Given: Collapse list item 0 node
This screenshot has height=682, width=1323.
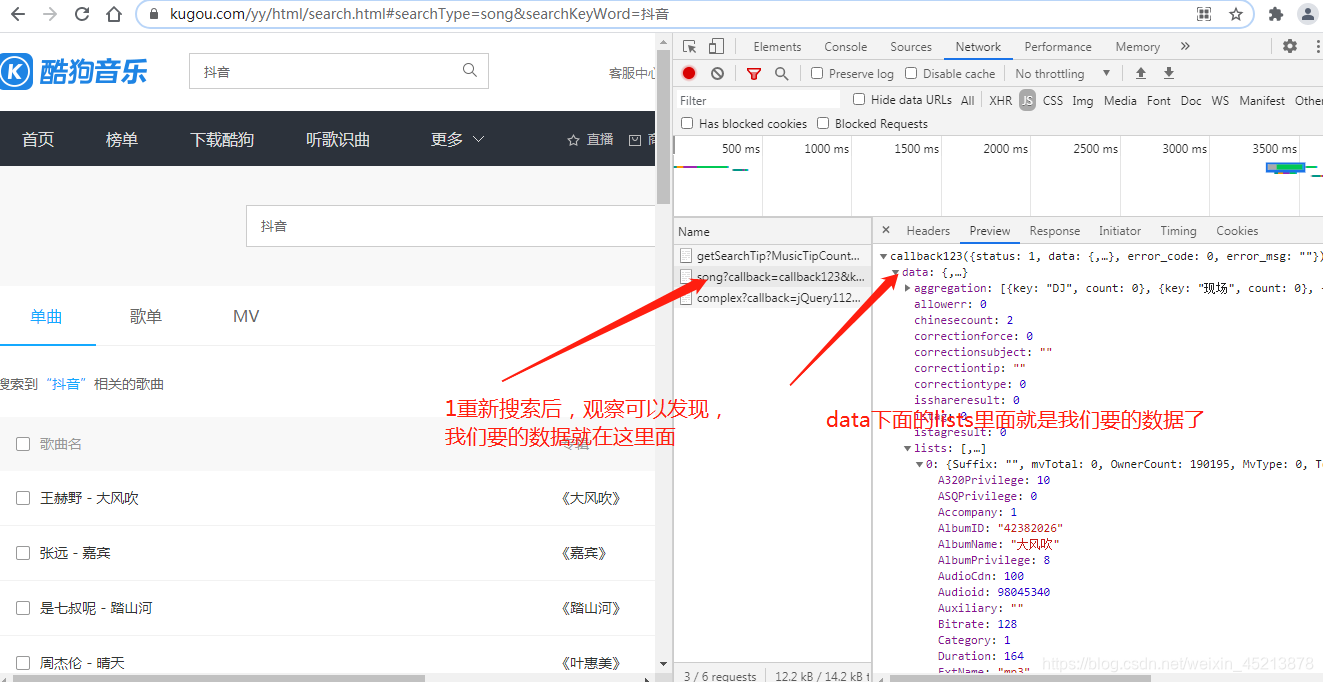Looking at the screenshot, I should [x=920, y=464].
